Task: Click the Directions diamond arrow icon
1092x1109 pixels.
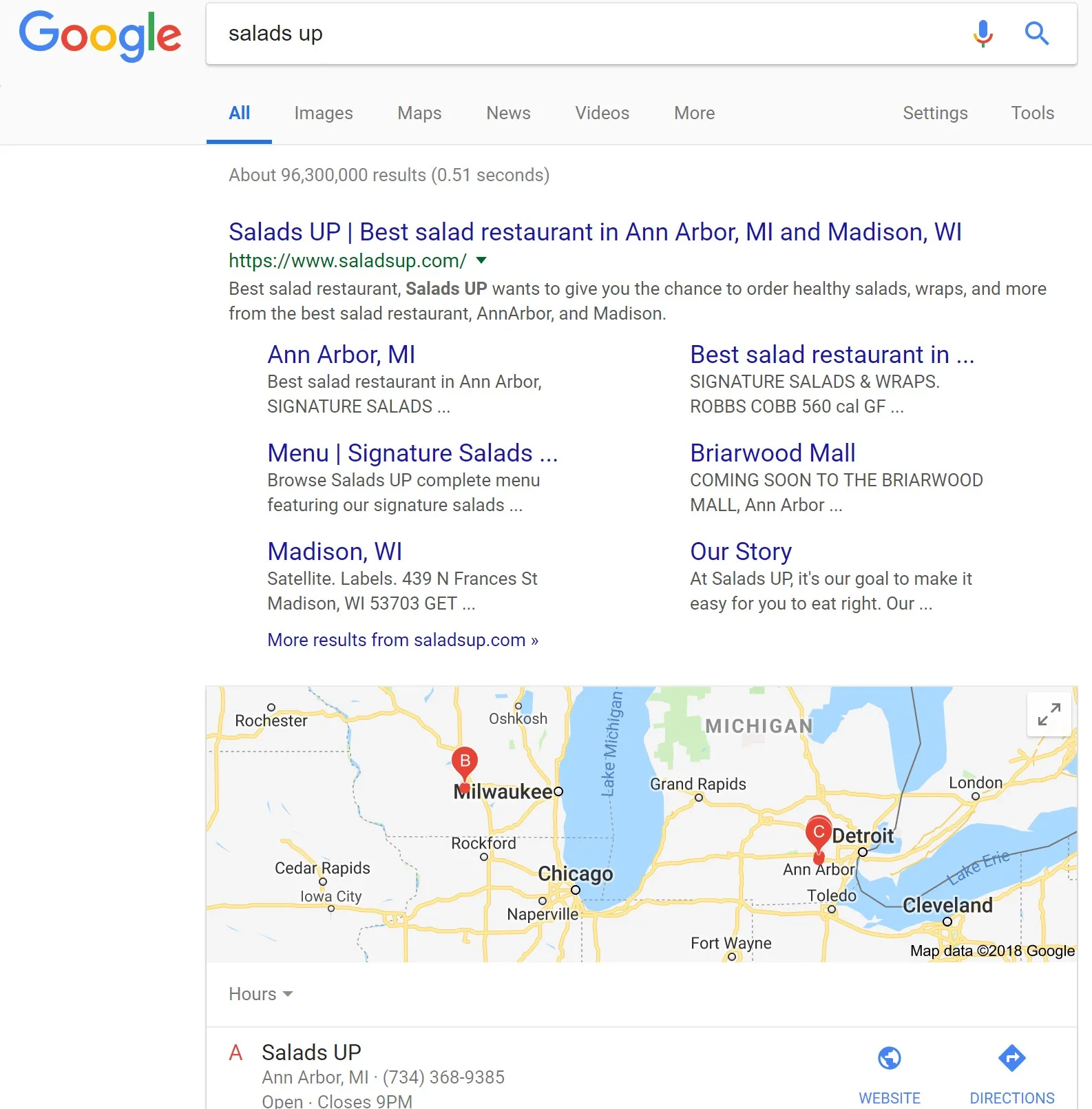Action: click(1011, 1058)
